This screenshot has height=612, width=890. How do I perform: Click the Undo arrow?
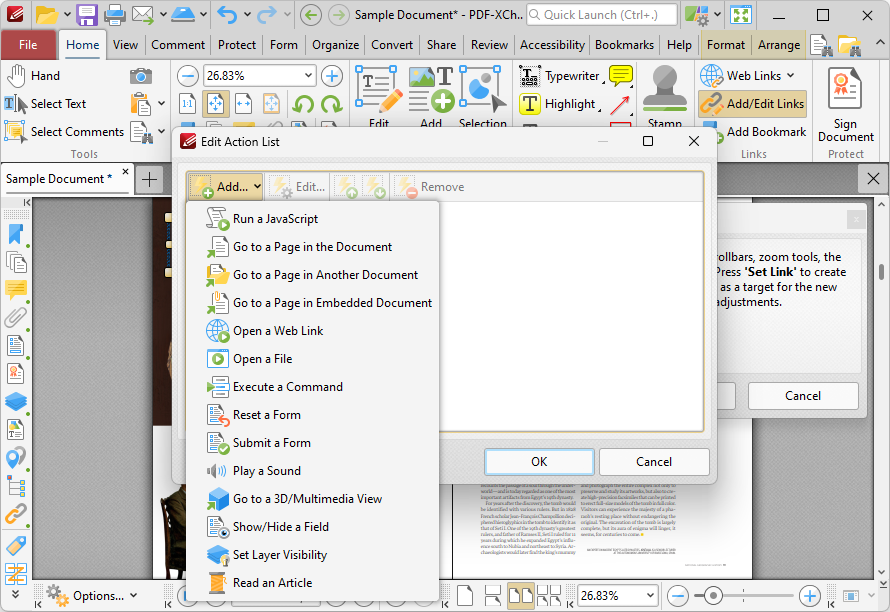tap(227, 15)
